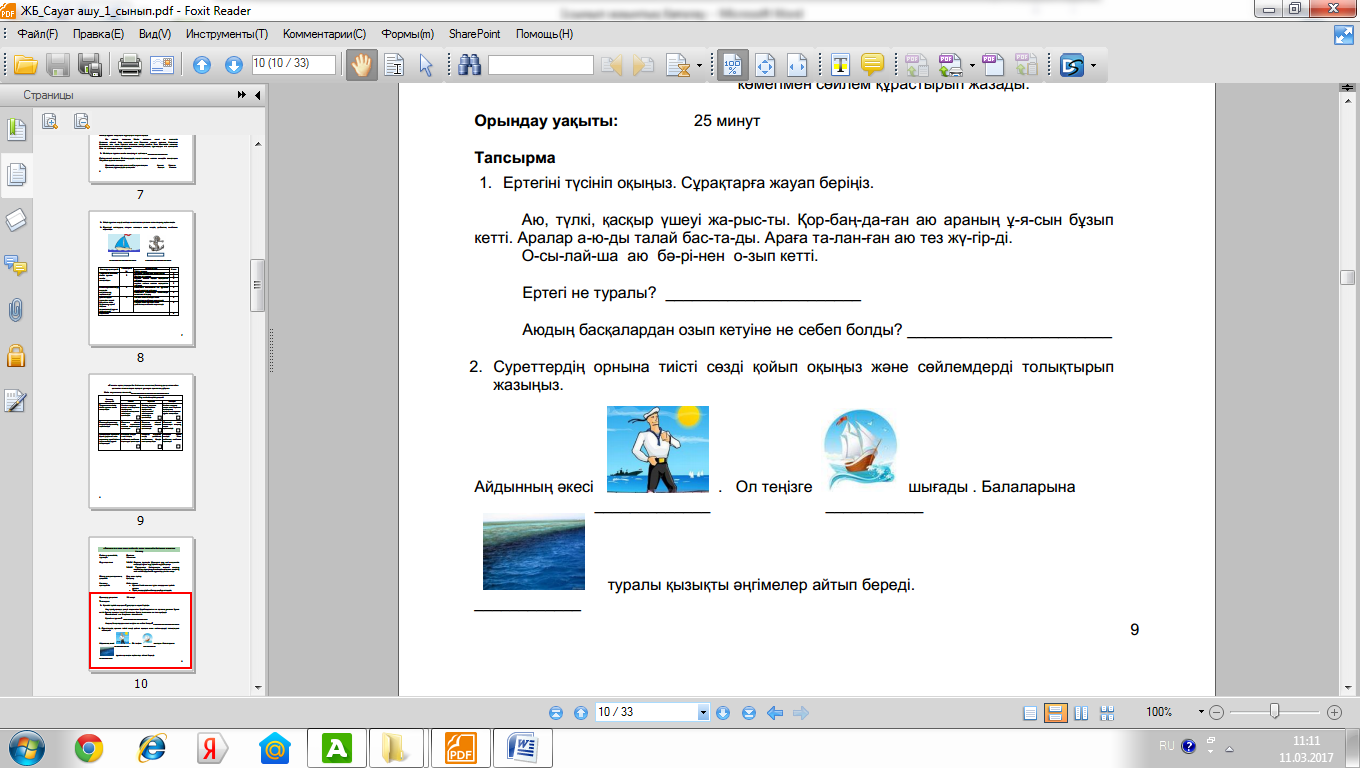The width and height of the screenshot is (1360, 768).
Task: Open Microsoft Word from taskbar
Action: [524, 747]
